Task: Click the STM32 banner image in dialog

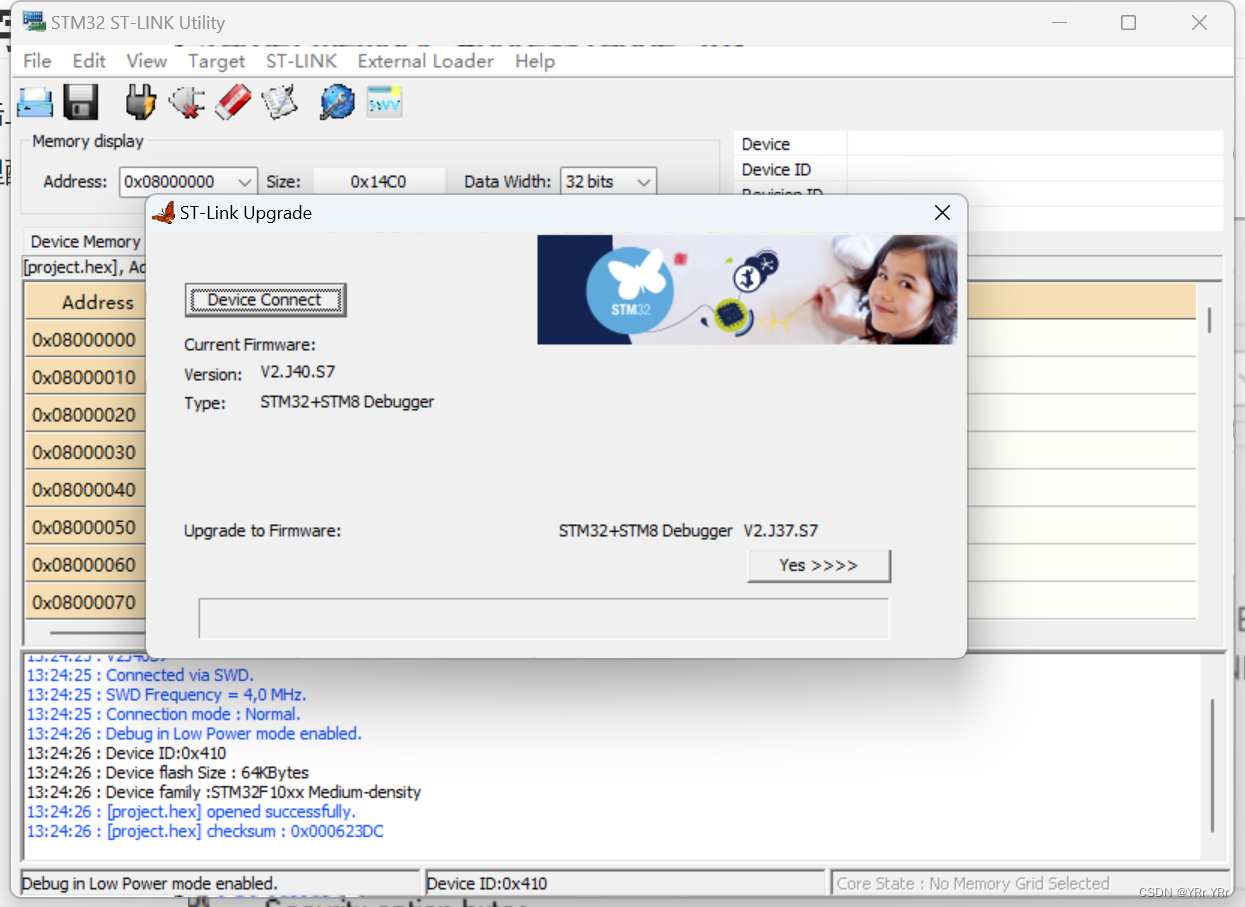Action: tap(747, 289)
